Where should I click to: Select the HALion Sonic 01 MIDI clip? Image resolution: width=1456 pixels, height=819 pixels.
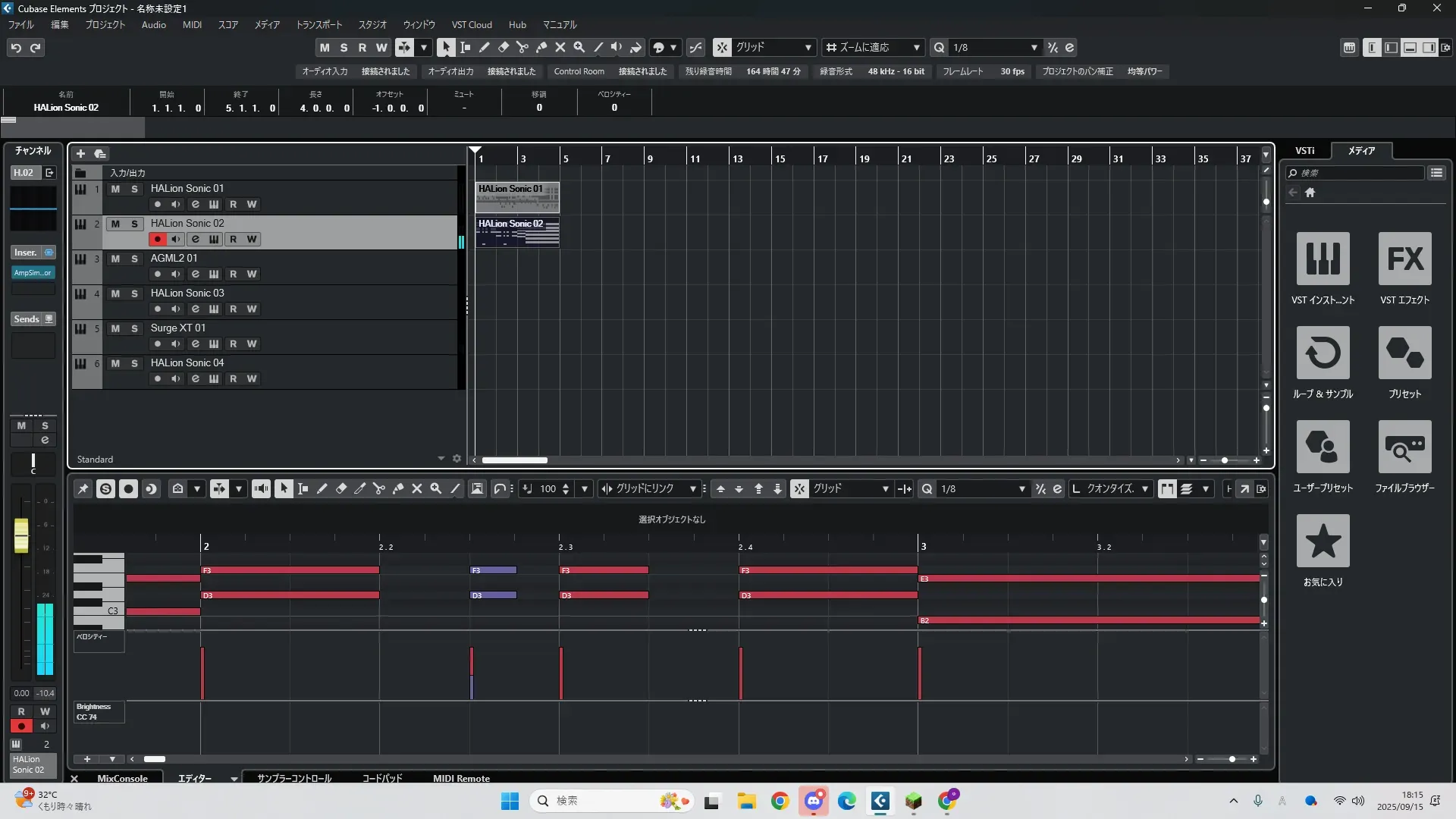point(517,199)
